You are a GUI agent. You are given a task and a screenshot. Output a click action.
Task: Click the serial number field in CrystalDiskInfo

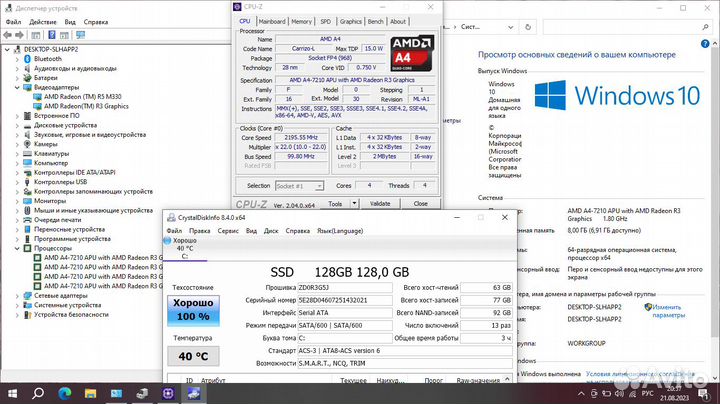coord(345,300)
